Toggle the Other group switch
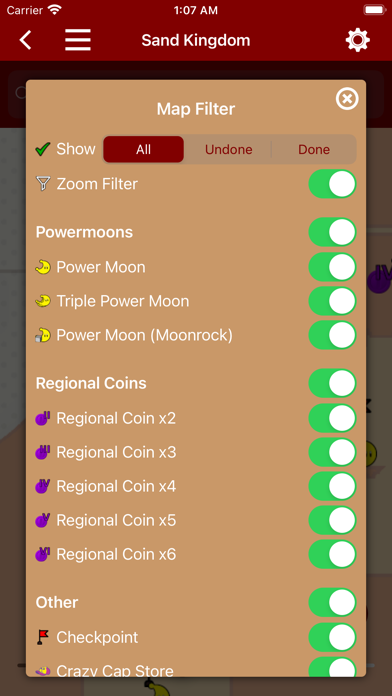The height and width of the screenshot is (696, 392). pos(333,602)
